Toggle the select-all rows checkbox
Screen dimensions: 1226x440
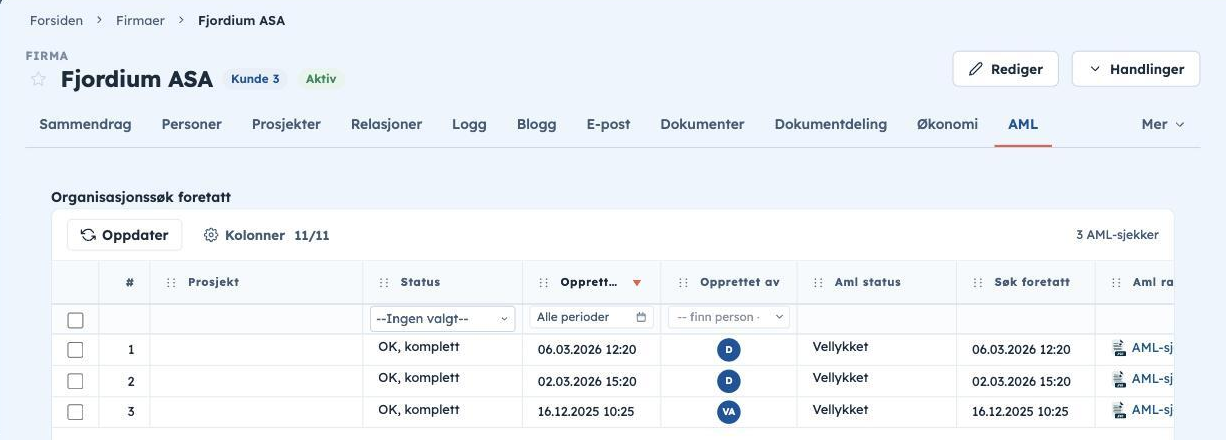coord(75,320)
